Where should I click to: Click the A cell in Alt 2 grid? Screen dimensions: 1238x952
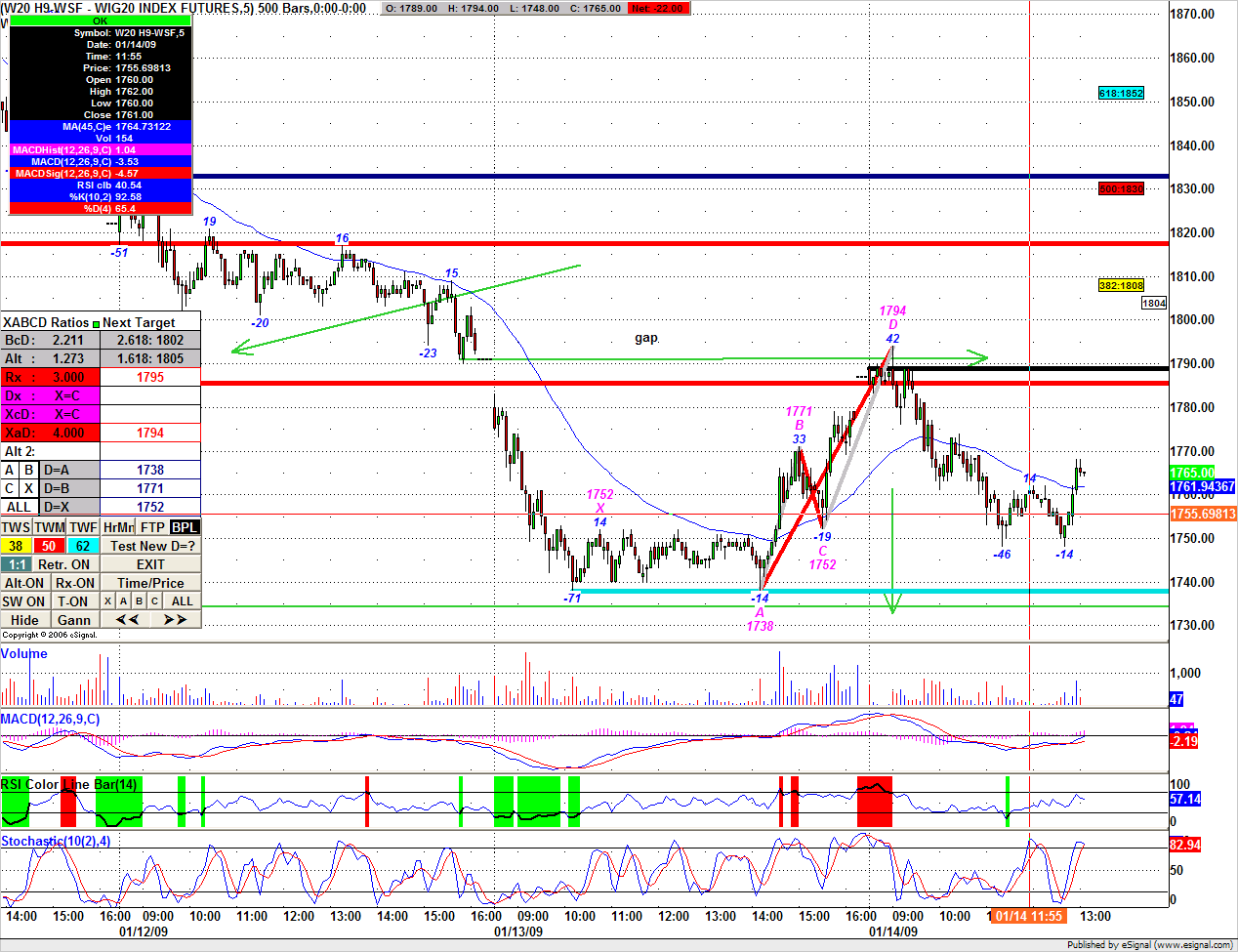(x=10, y=470)
